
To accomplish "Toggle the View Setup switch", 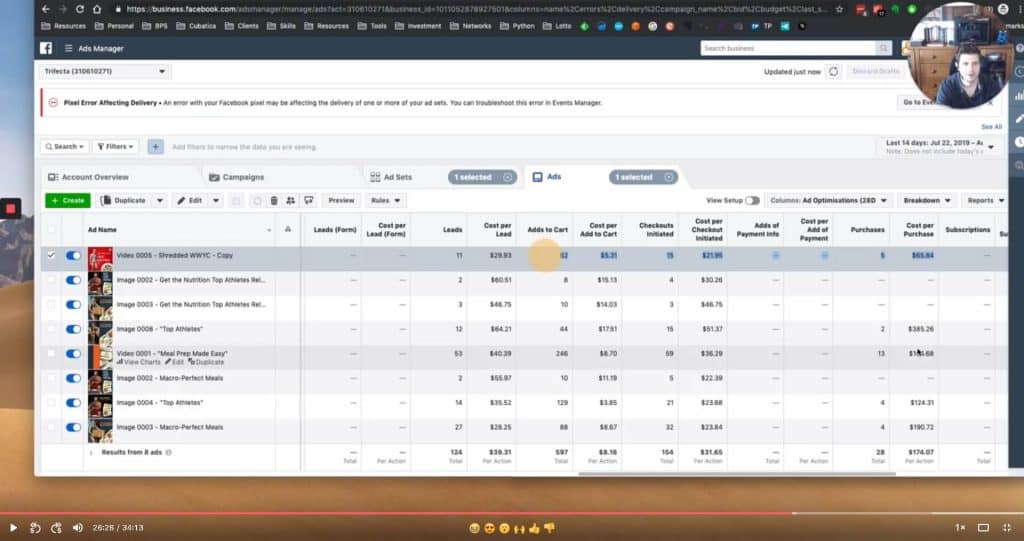I will click(x=751, y=200).
